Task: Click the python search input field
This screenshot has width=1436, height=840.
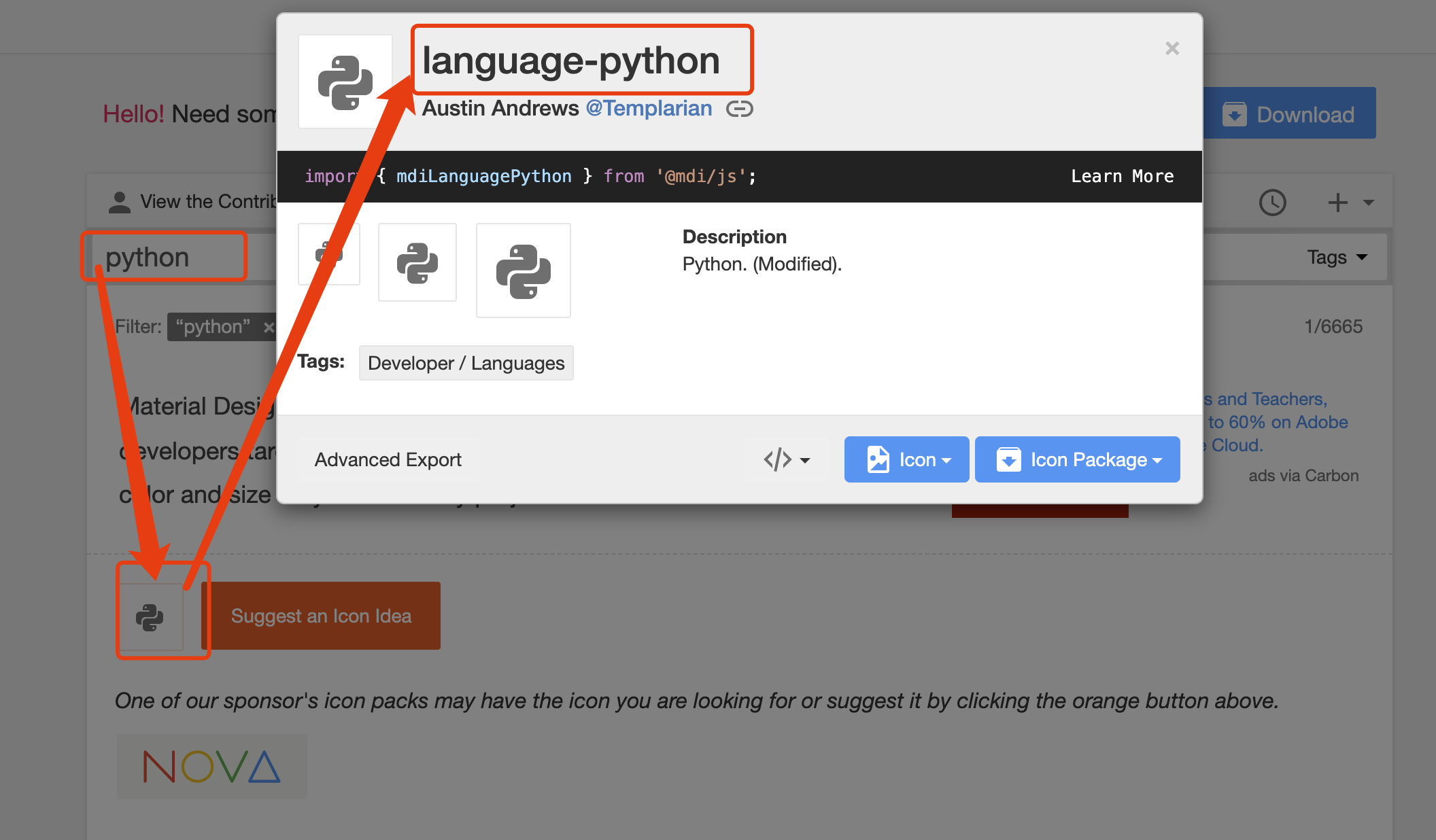Action: (170, 258)
